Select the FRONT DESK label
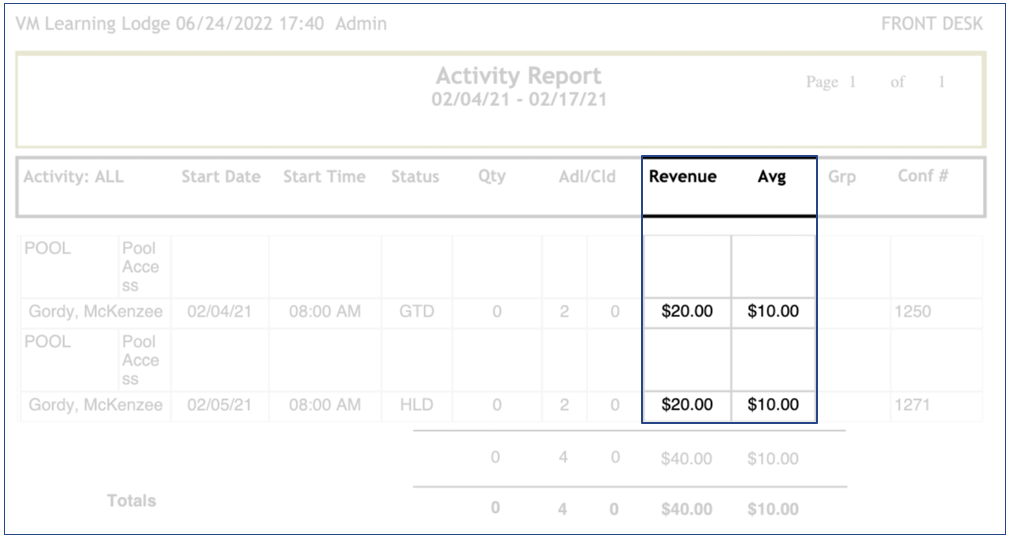The height and width of the screenshot is (539, 1010). coord(931,24)
